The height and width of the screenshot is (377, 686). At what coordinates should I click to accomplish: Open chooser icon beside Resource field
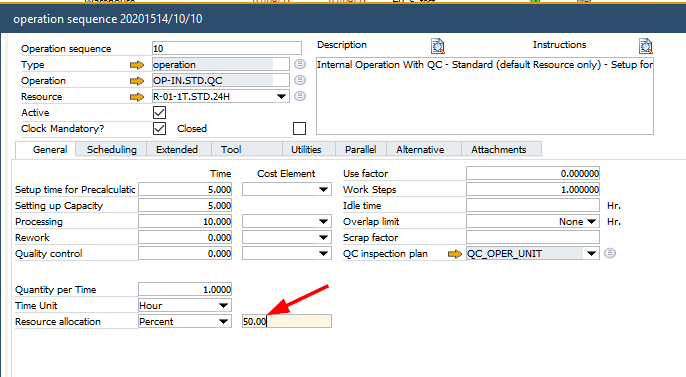(x=300, y=96)
